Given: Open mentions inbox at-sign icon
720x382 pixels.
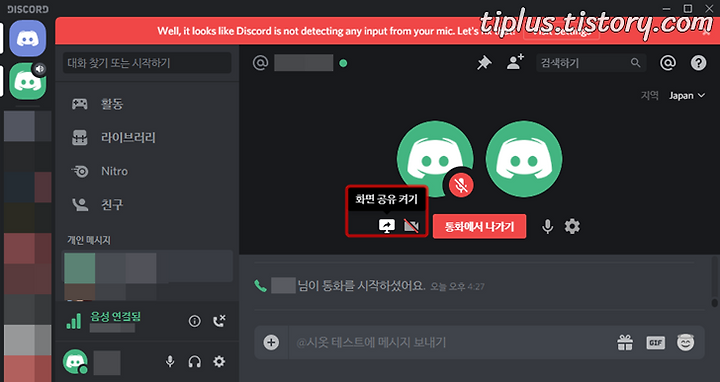Looking at the screenshot, I should [x=668, y=62].
